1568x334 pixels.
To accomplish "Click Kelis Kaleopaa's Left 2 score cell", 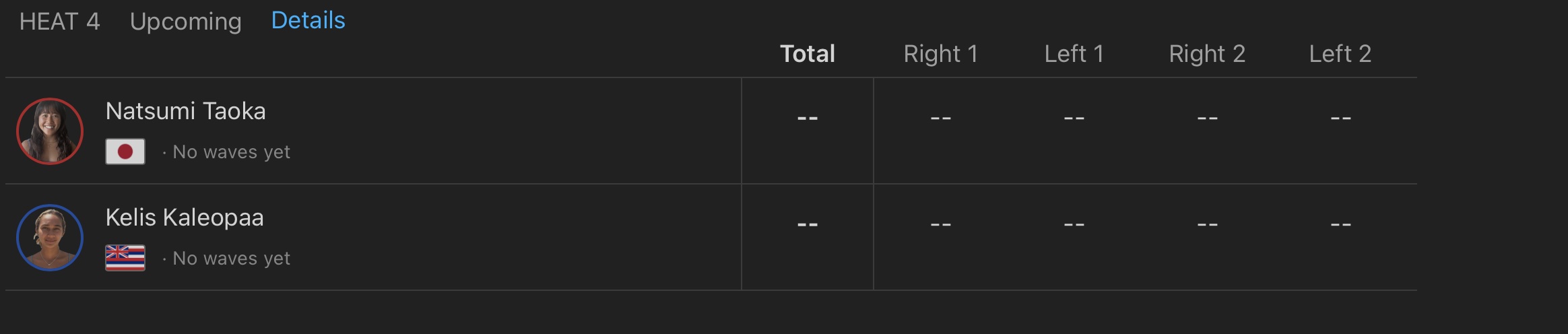I will [1340, 224].
